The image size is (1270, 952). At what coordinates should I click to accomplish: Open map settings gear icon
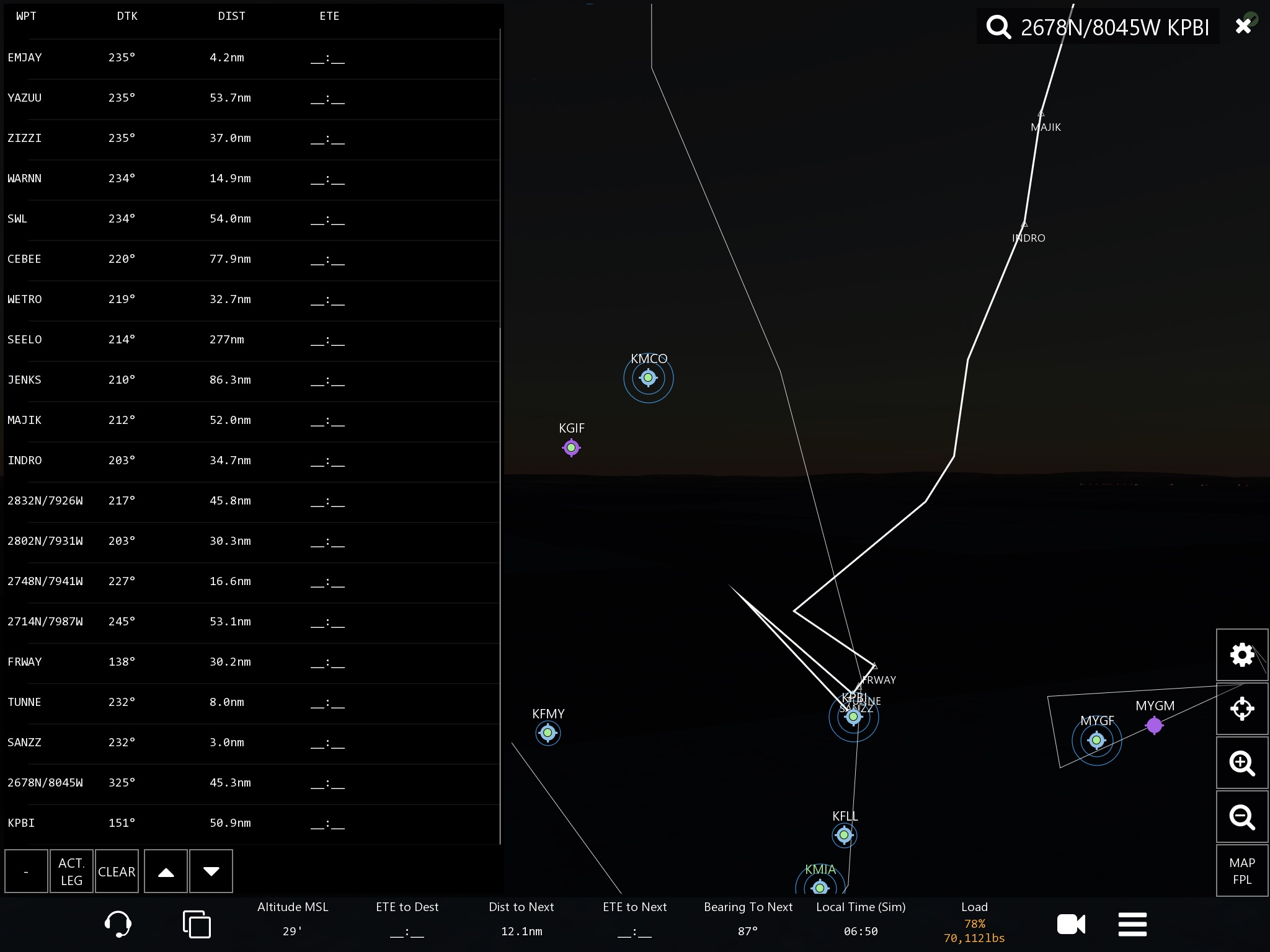pyautogui.click(x=1241, y=654)
